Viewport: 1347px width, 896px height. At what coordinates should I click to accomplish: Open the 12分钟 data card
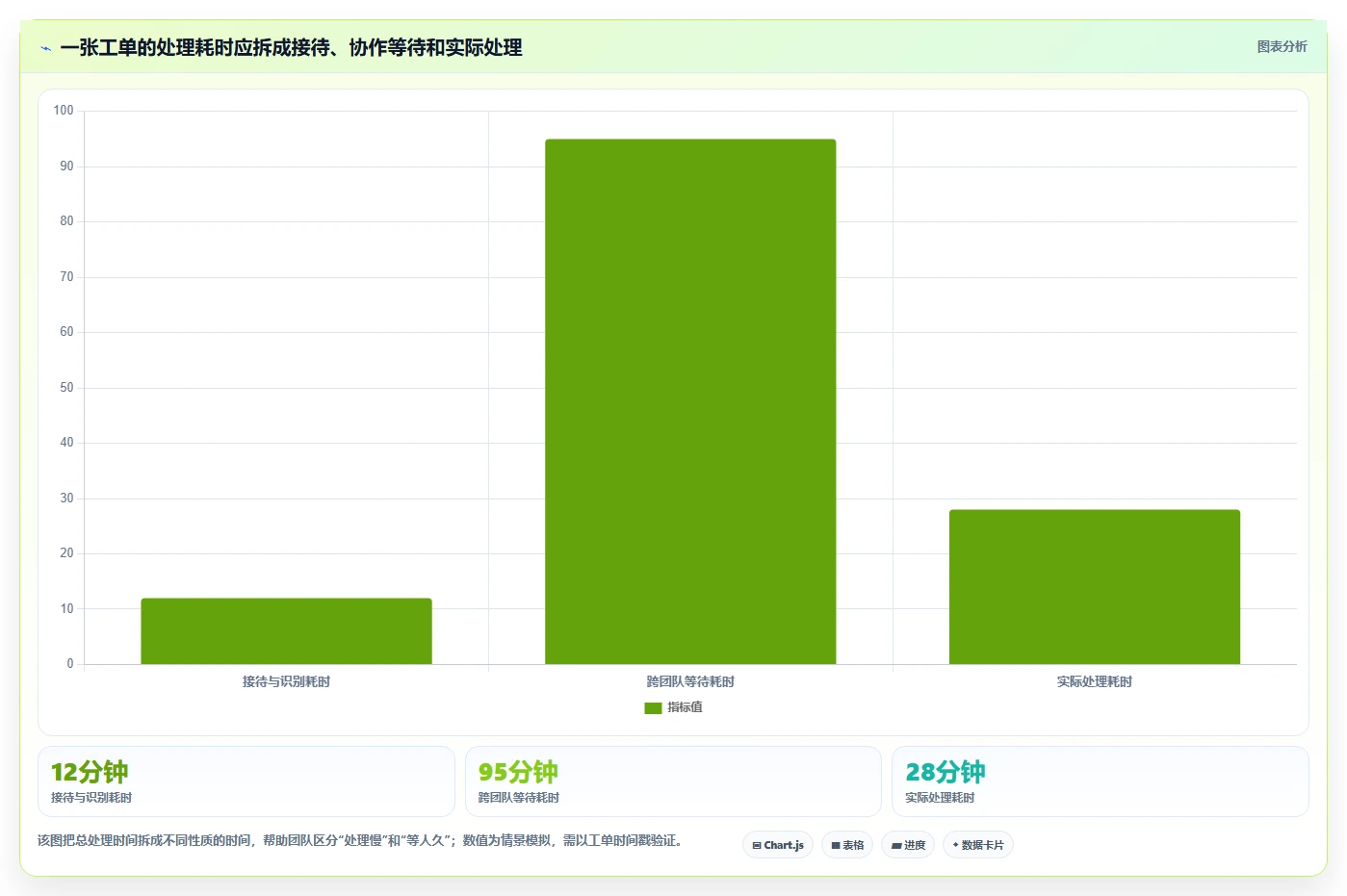246,781
